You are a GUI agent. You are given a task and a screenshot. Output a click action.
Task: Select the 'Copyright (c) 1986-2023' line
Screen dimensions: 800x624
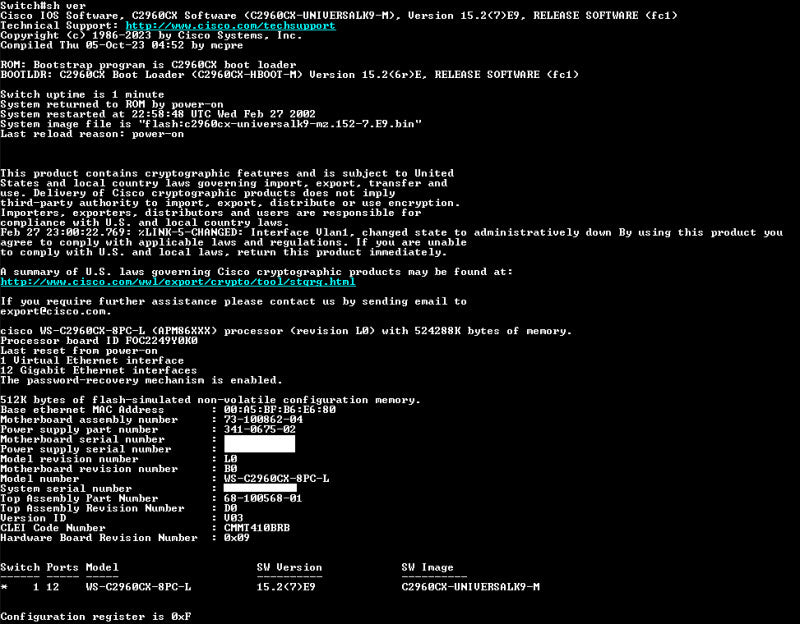click(x=151, y=36)
